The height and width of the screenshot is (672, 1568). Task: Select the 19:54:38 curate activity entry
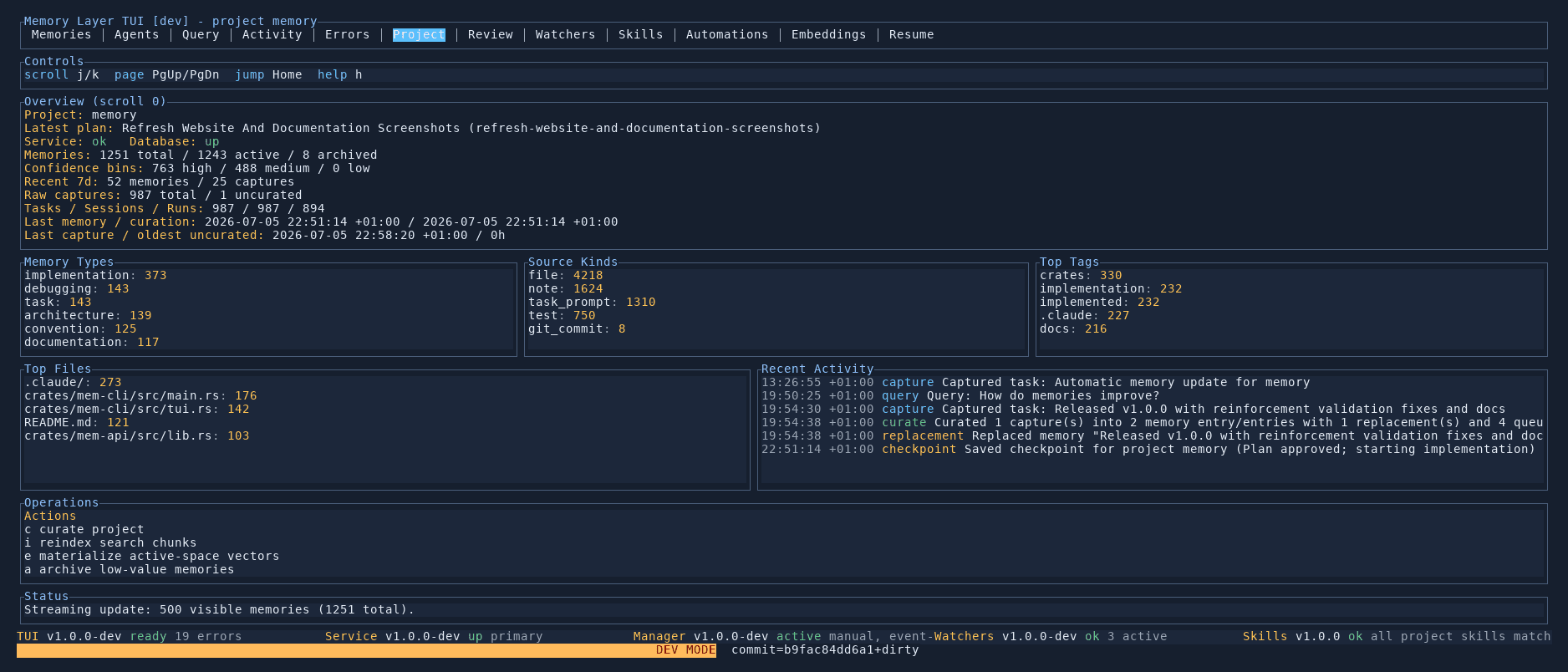pos(1152,422)
